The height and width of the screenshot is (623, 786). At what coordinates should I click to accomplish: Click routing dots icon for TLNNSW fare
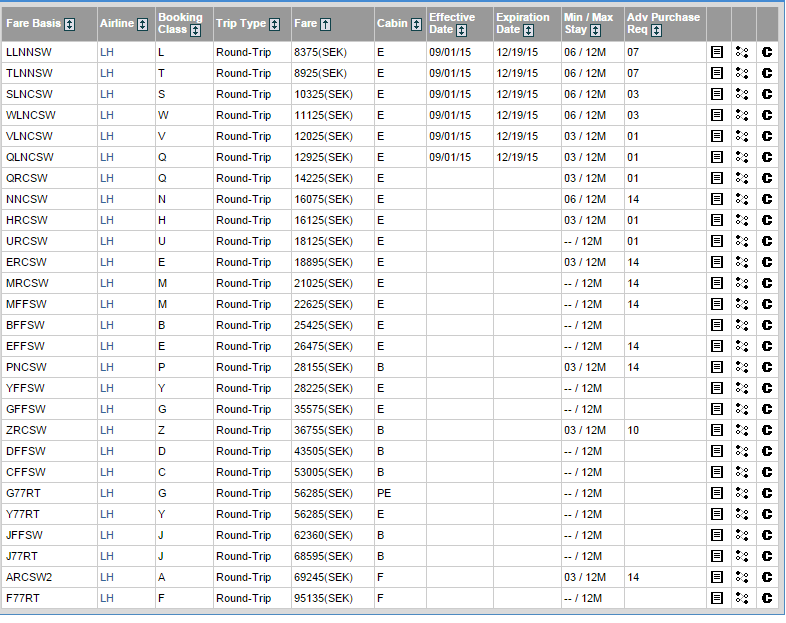click(x=742, y=73)
